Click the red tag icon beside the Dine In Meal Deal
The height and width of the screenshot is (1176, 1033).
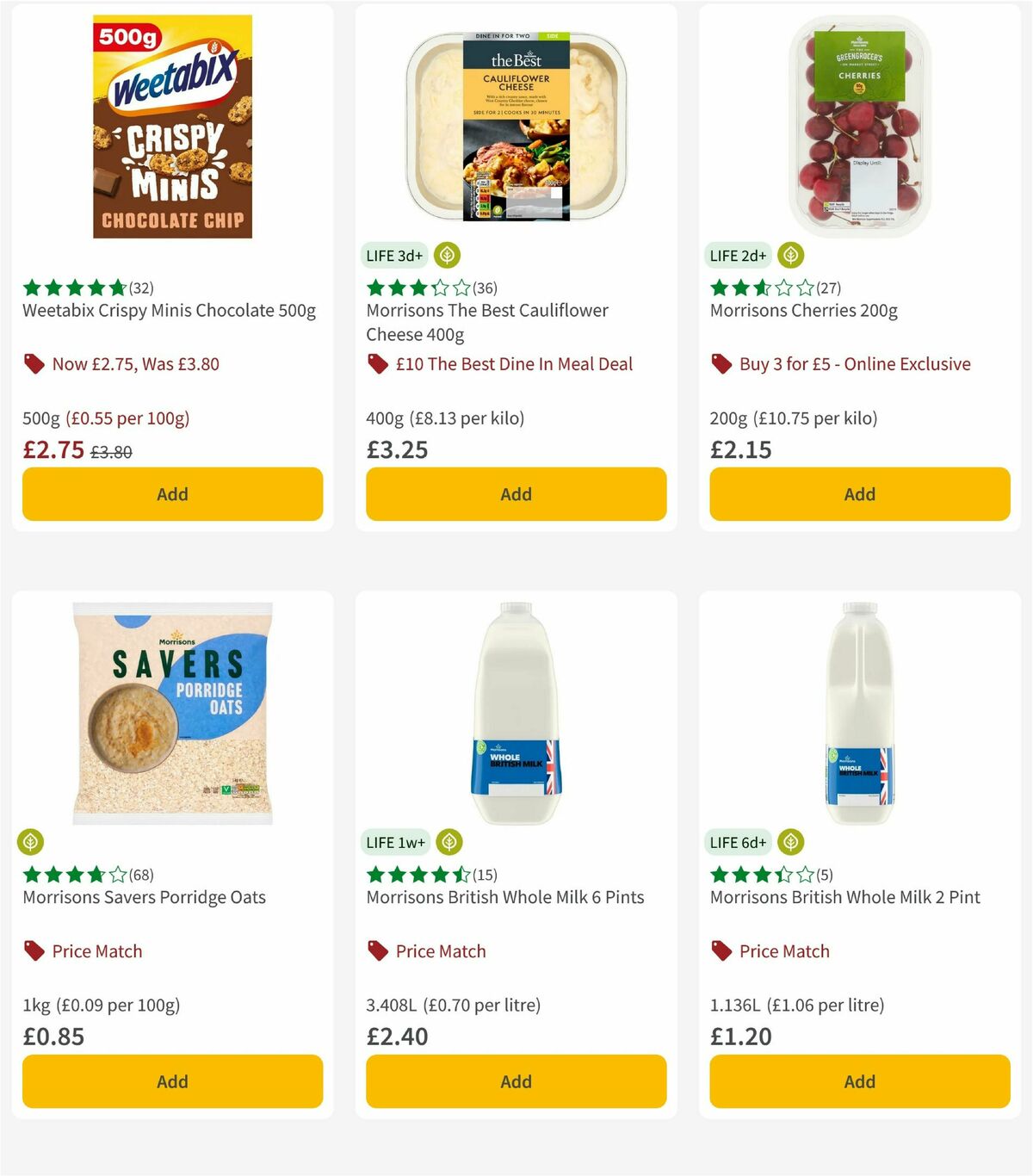(x=376, y=364)
